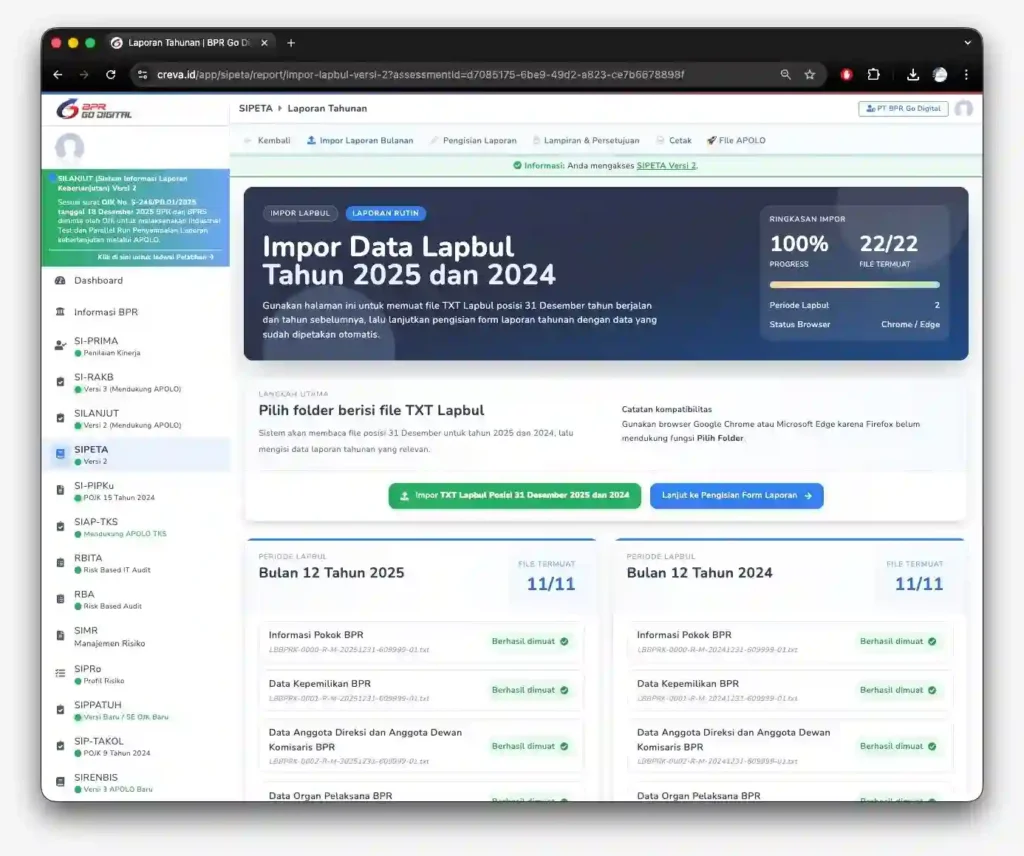
Task: Click Impor TXT Lapbul green button
Action: 514,495
